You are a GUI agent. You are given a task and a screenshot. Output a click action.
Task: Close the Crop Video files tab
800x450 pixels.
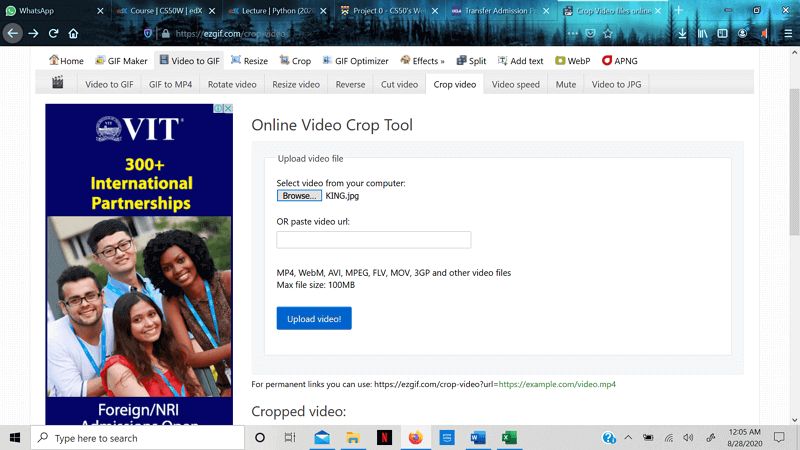pyautogui.click(x=658, y=11)
